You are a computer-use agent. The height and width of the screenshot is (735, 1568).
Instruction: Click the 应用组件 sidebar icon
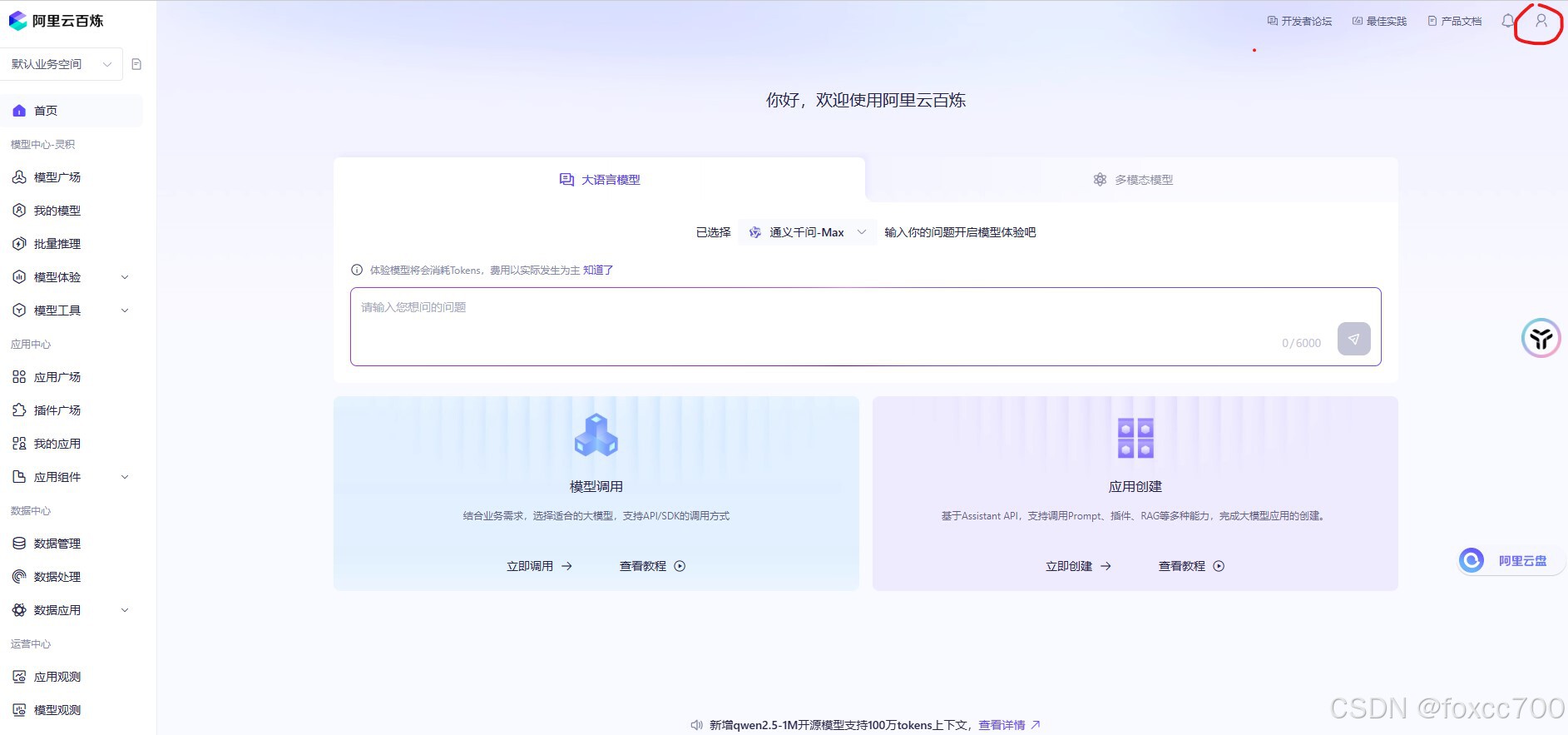coord(19,477)
